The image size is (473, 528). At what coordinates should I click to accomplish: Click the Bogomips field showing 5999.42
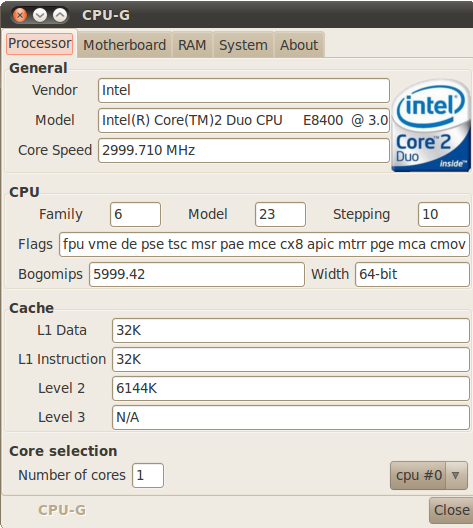pyautogui.click(x=197, y=274)
